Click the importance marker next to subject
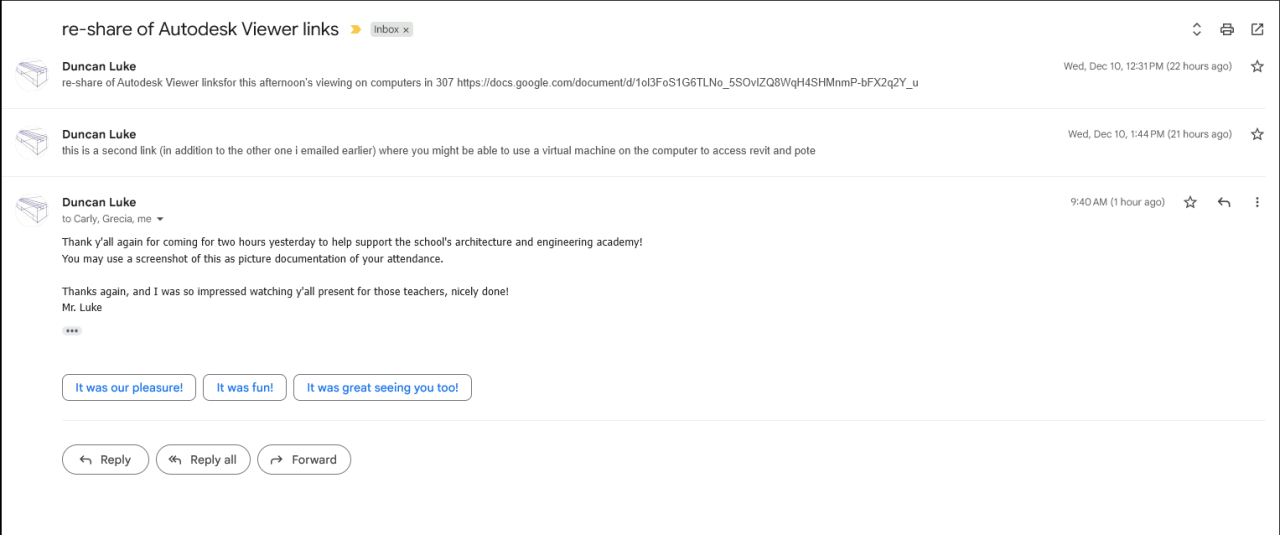The width and height of the screenshot is (1280, 535). pyautogui.click(x=355, y=30)
